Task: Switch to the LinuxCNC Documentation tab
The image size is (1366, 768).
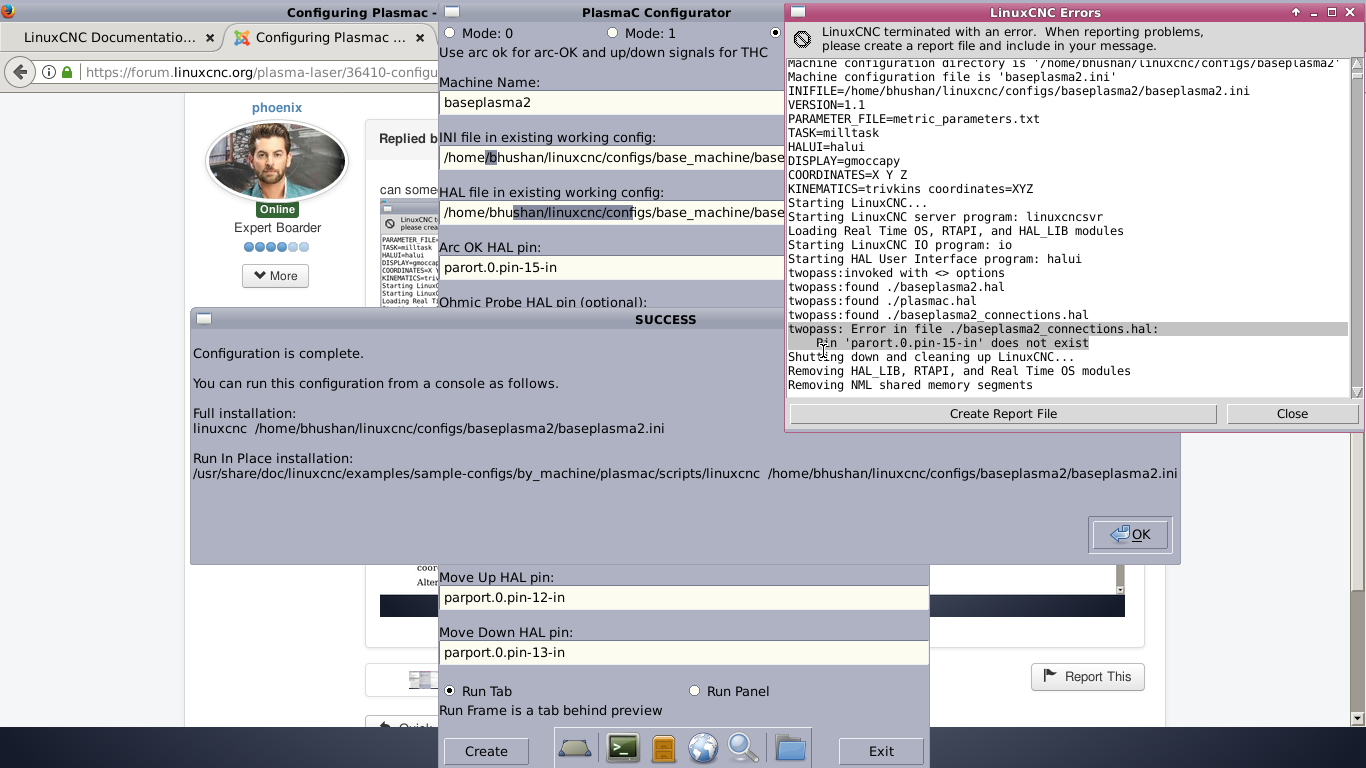Action: [110, 38]
